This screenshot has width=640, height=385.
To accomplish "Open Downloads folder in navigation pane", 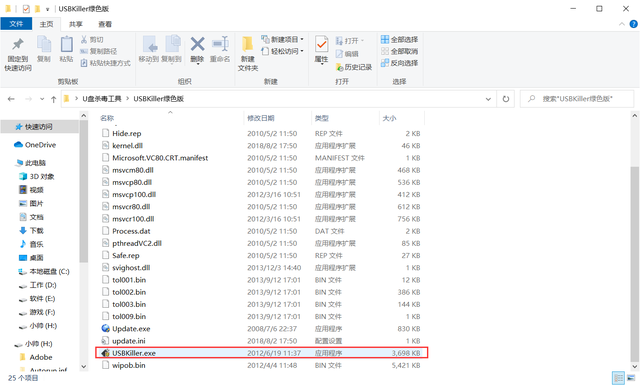I will [x=31, y=231].
